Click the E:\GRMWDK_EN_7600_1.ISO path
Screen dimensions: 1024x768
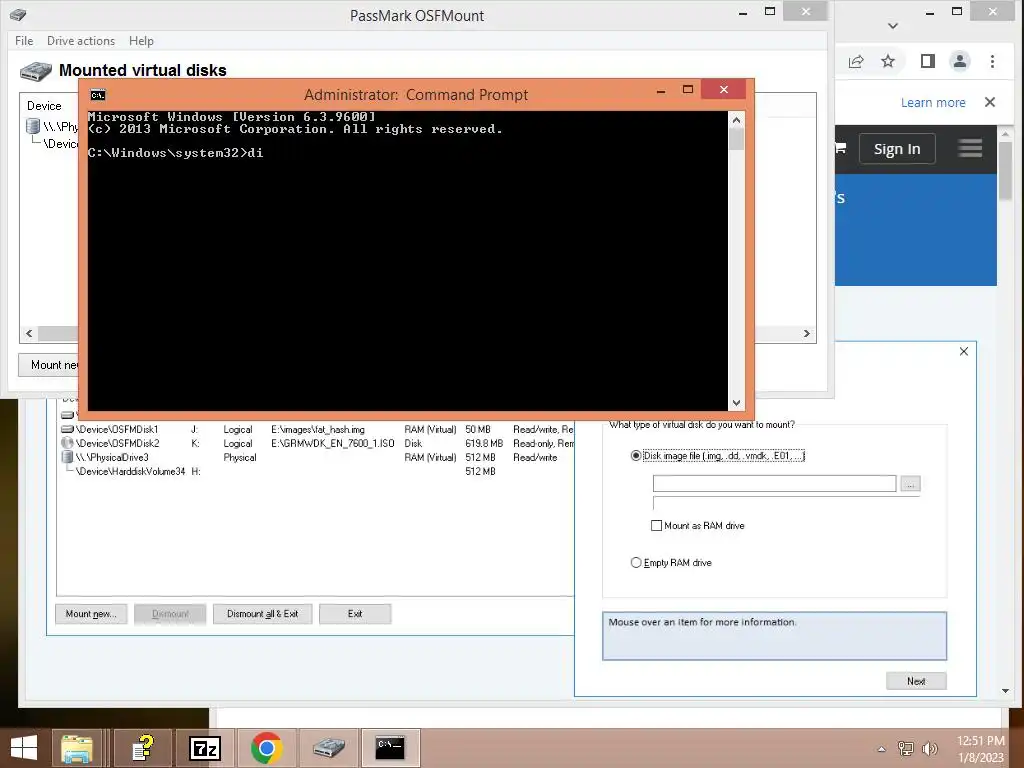tap(332, 443)
